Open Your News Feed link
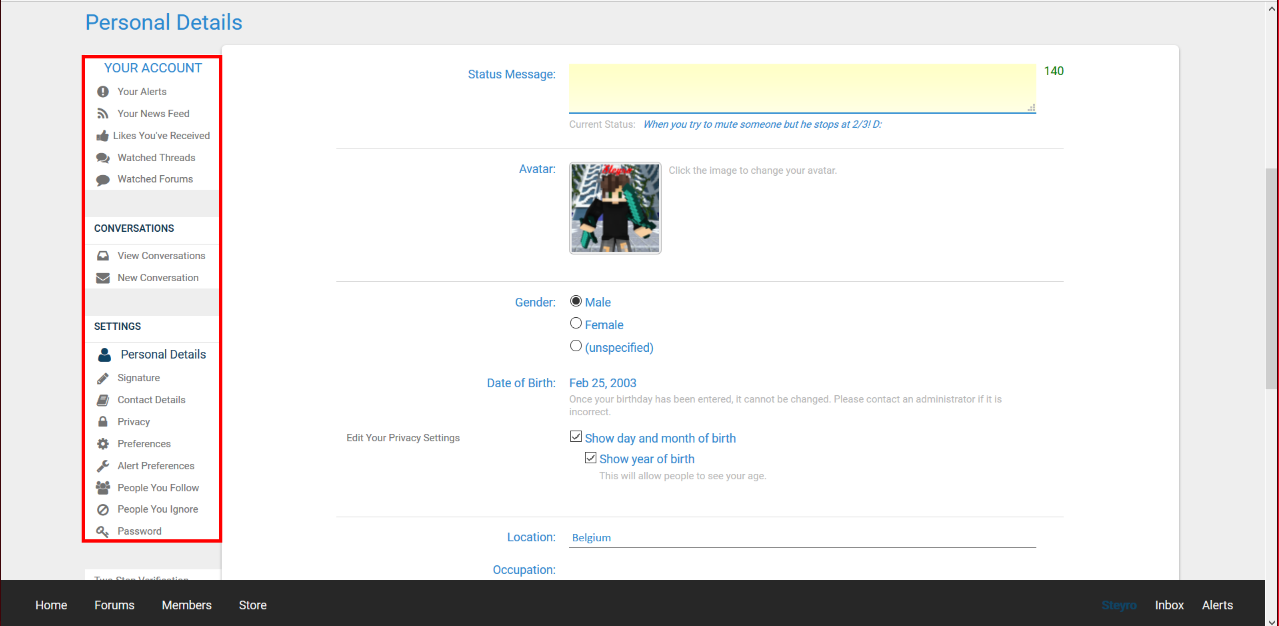The height and width of the screenshot is (626, 1279). [153, 114]
